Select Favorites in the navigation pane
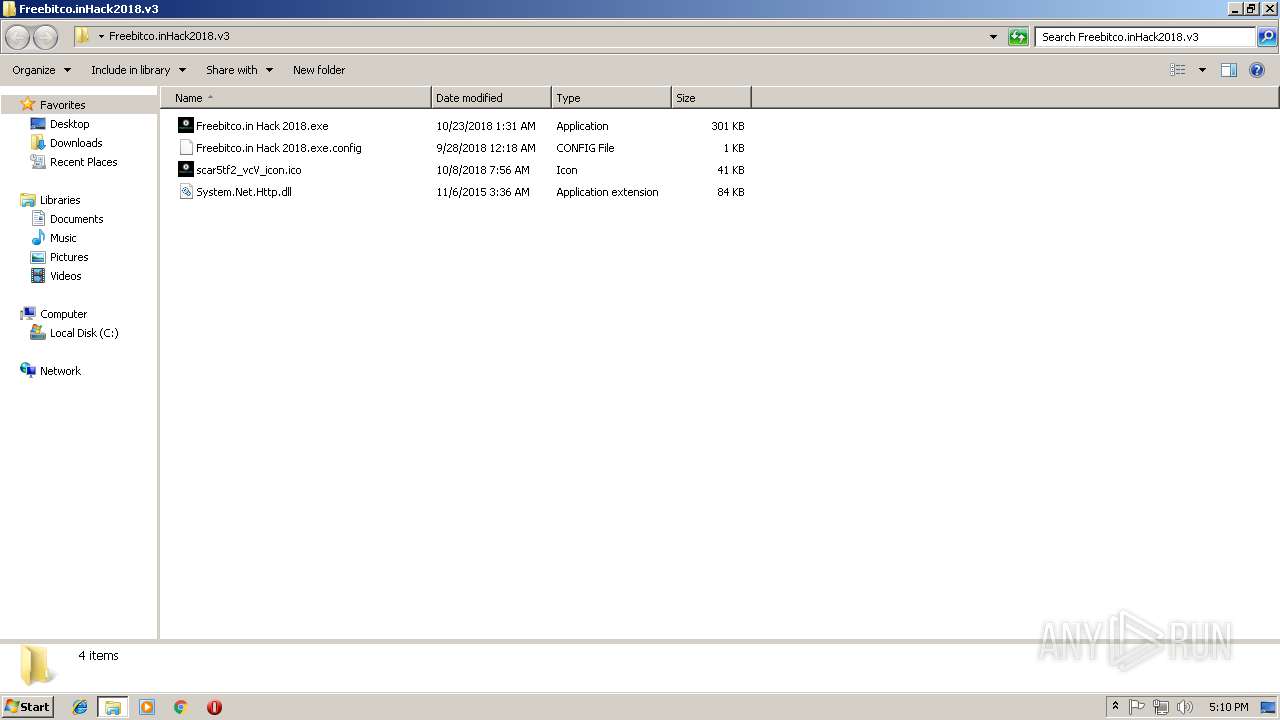This screenshot has width=1280, height=720. pos(62,105)
